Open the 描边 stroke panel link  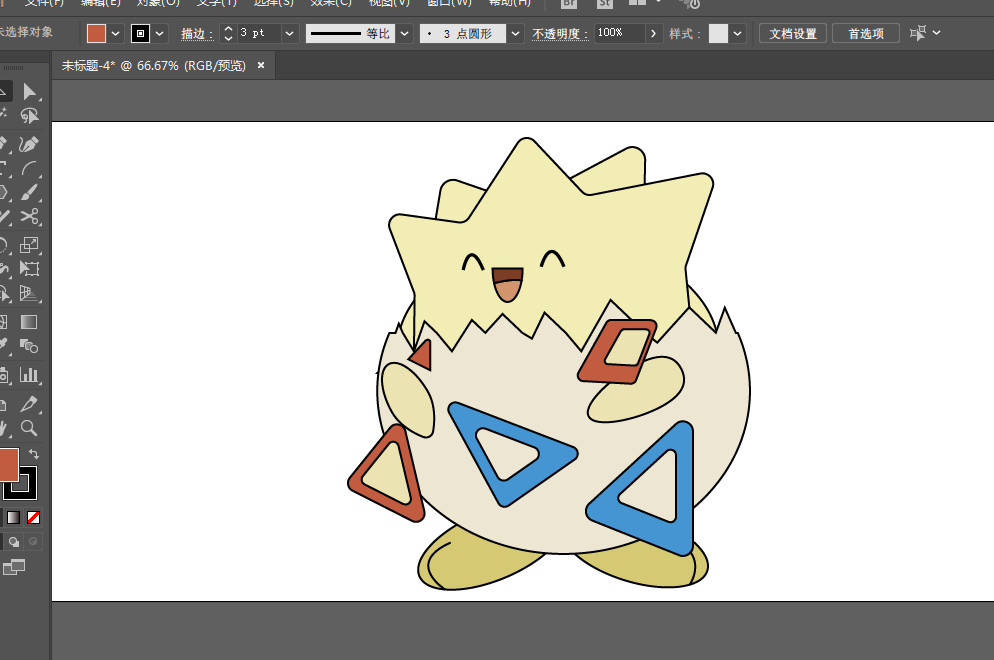pyautogui.click(x=197, y=34)
